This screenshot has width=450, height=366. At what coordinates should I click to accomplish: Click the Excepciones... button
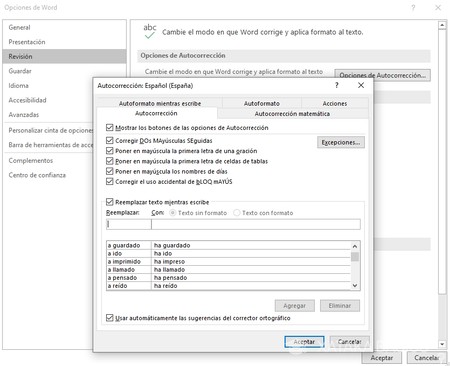341,142
